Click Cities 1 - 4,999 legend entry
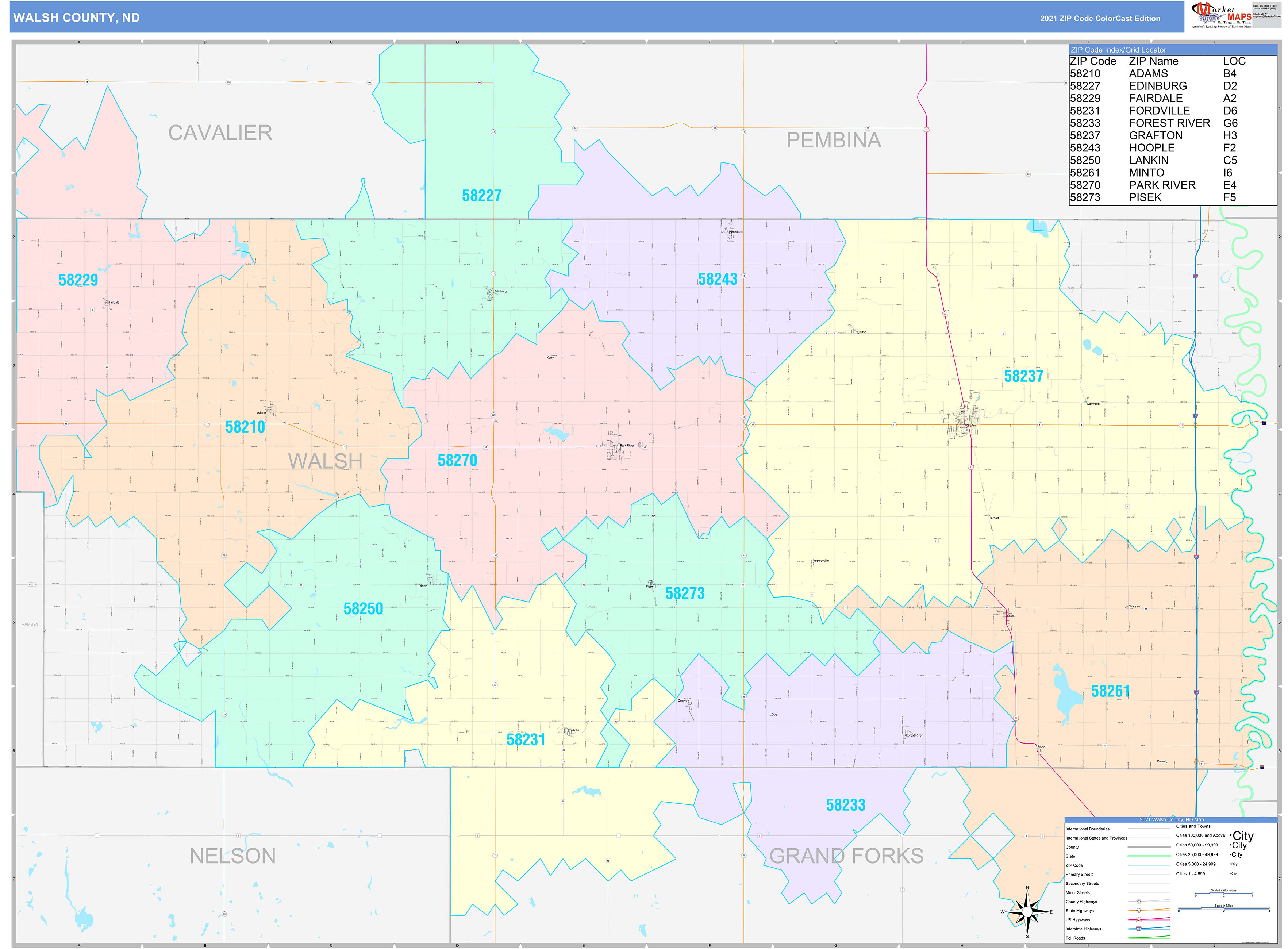 (x=1190, y=874)
